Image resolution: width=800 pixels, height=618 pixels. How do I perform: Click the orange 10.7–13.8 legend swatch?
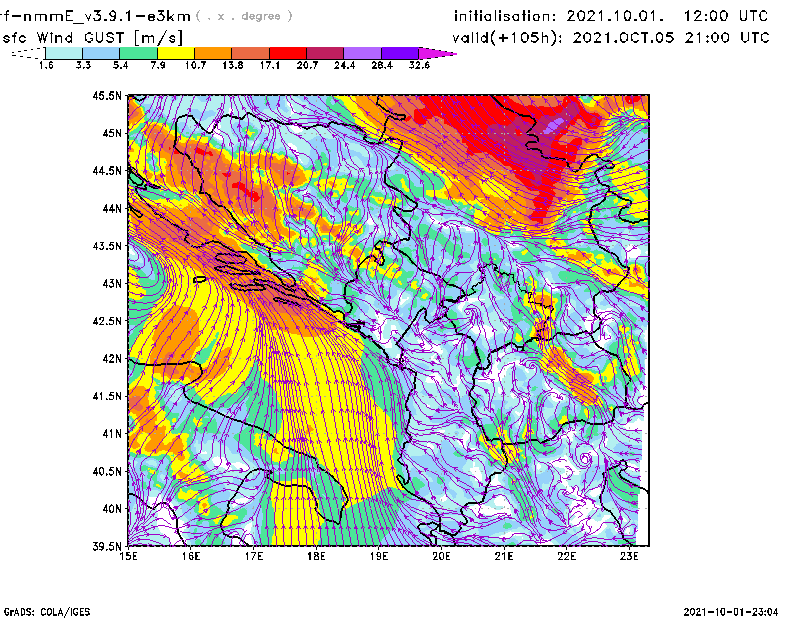213,53
